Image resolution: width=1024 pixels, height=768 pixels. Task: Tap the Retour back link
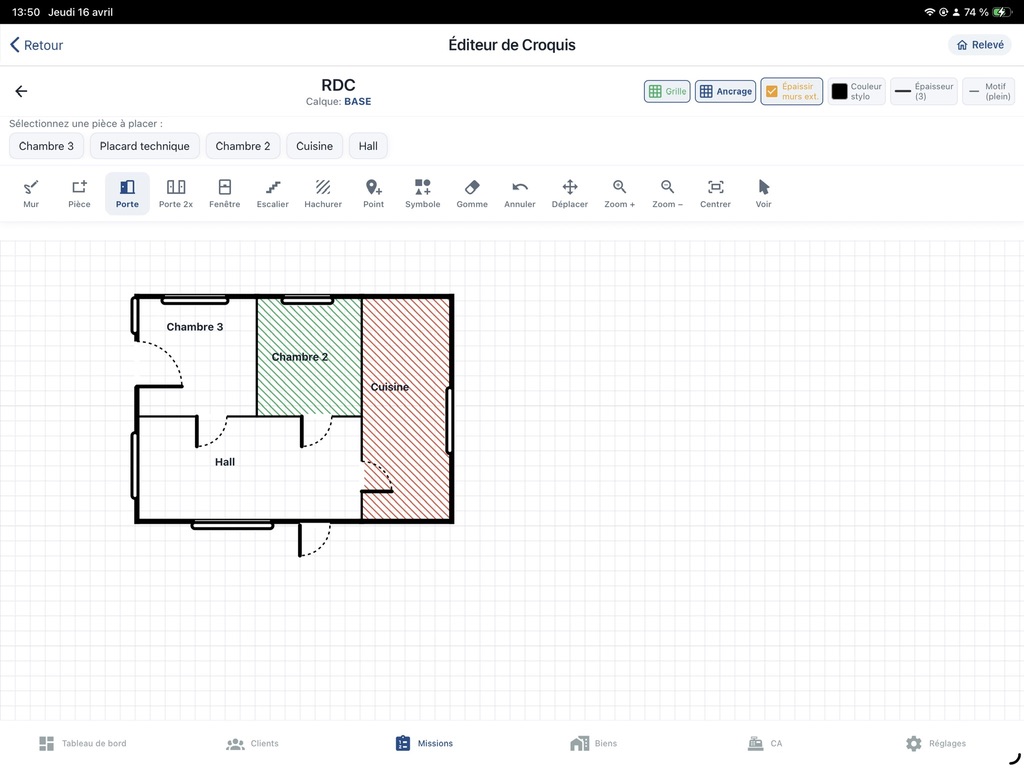click(36, 45)
